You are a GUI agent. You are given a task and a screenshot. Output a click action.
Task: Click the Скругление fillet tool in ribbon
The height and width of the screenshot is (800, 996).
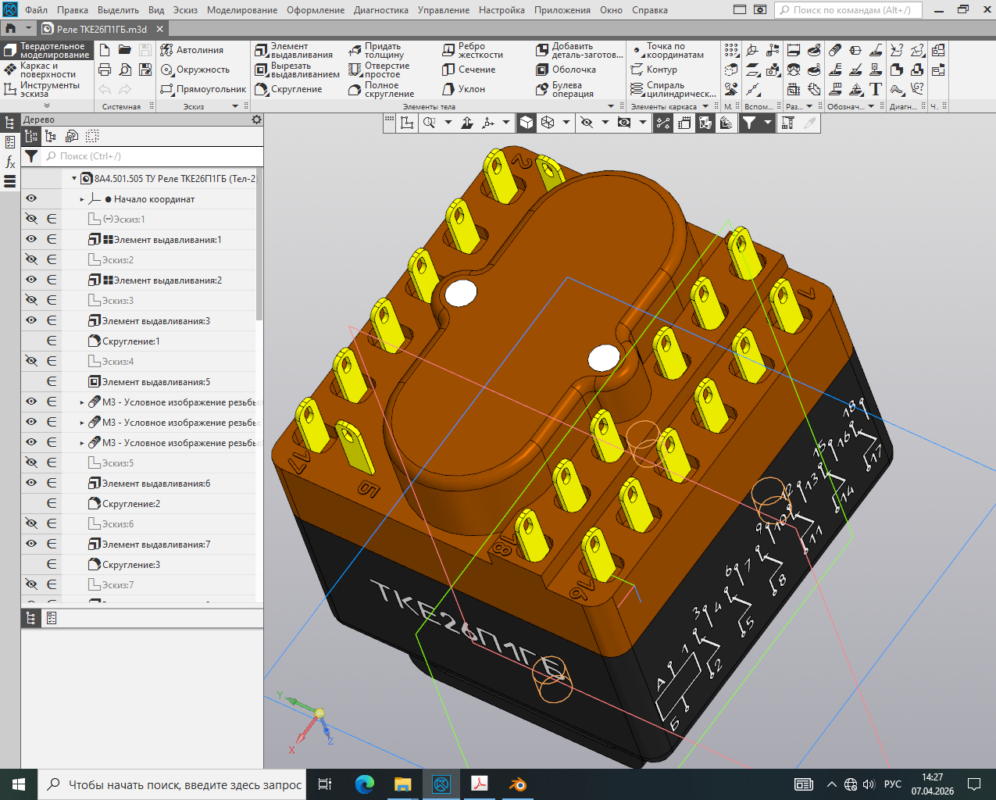(x=288, y=89)
